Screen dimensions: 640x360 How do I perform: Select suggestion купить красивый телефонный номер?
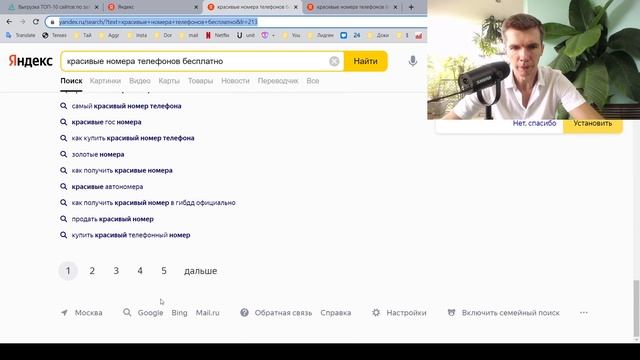coord(131,235)
